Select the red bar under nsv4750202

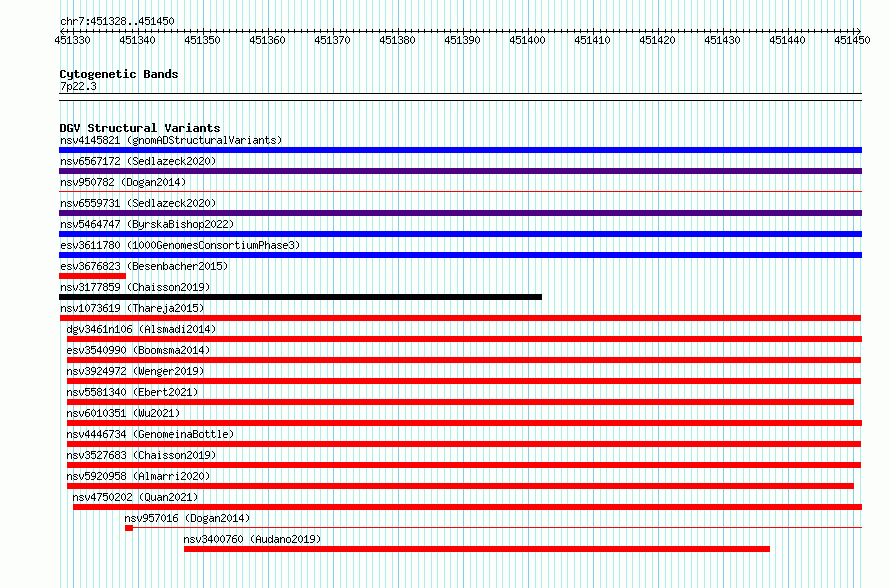(468, 507)
